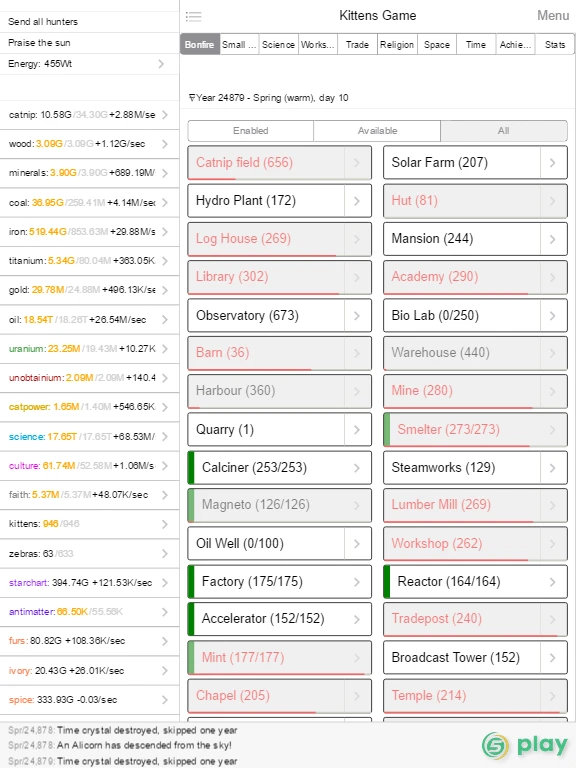Toggle Accelerator (152/152) on-state bar
Screen dimensions: 576x768
pyautogui.click(x=191, y=619)
